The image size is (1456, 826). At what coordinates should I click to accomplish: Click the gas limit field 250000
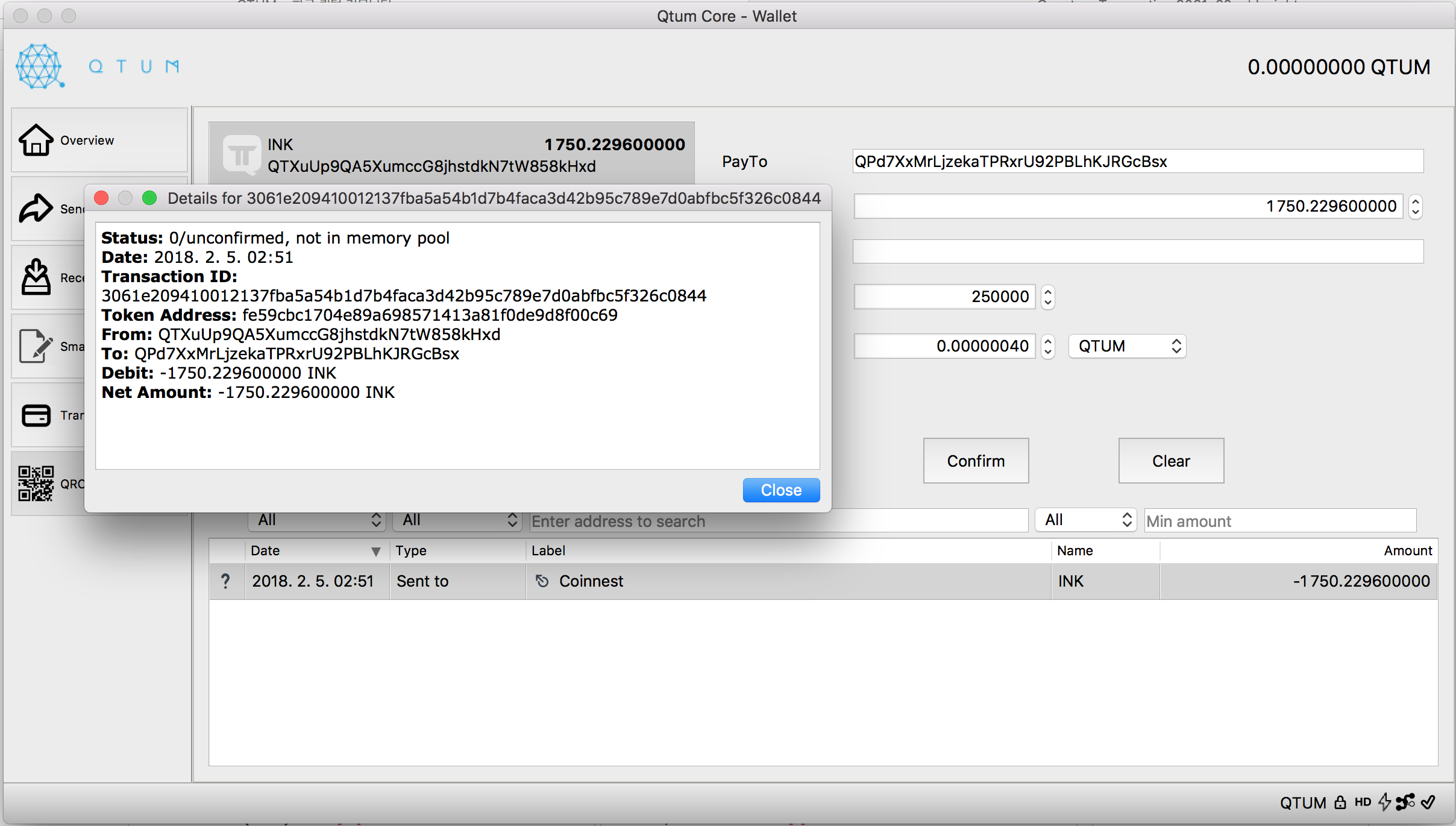pos(944,297)
